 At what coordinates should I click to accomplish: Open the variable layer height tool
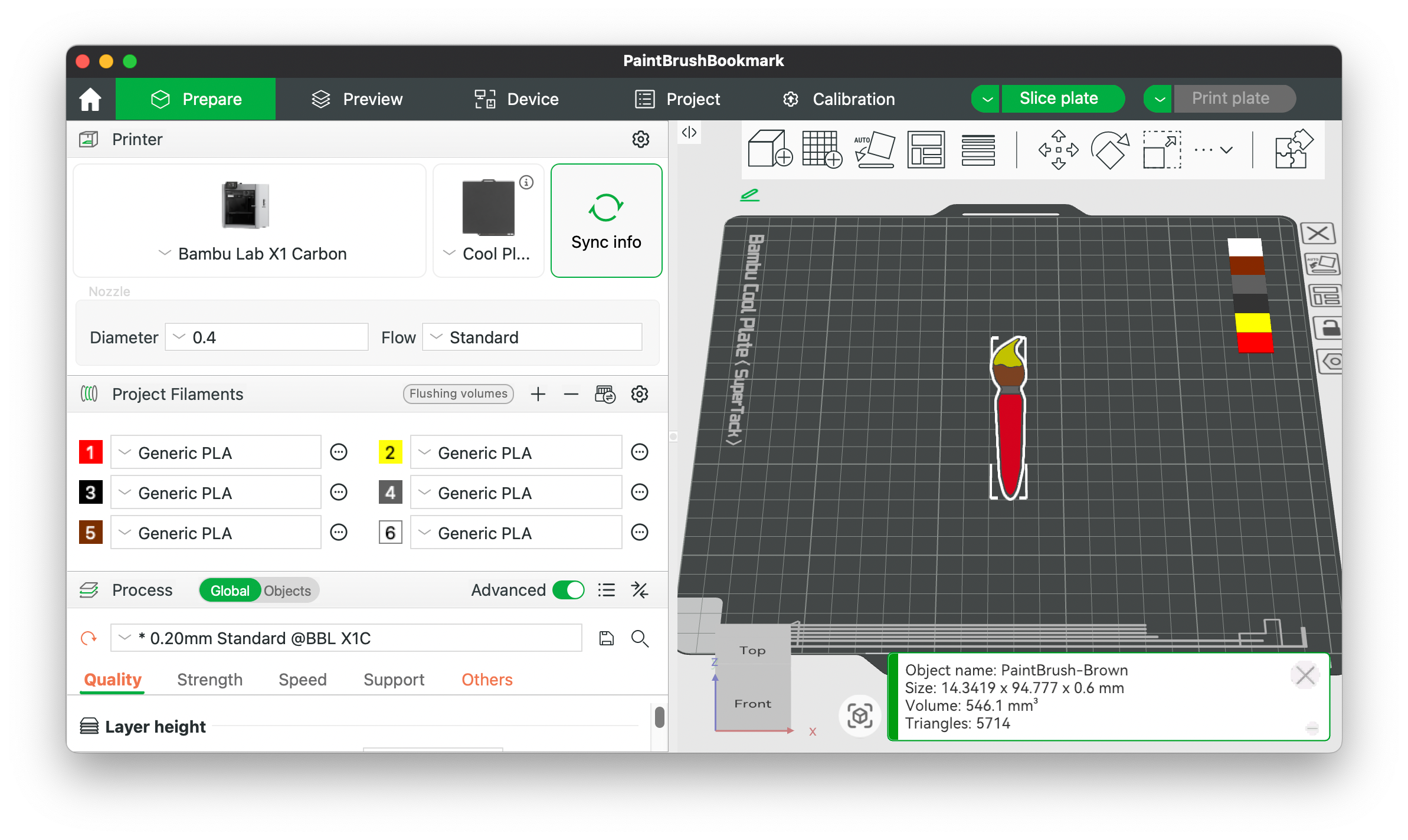tap(978, 150)
